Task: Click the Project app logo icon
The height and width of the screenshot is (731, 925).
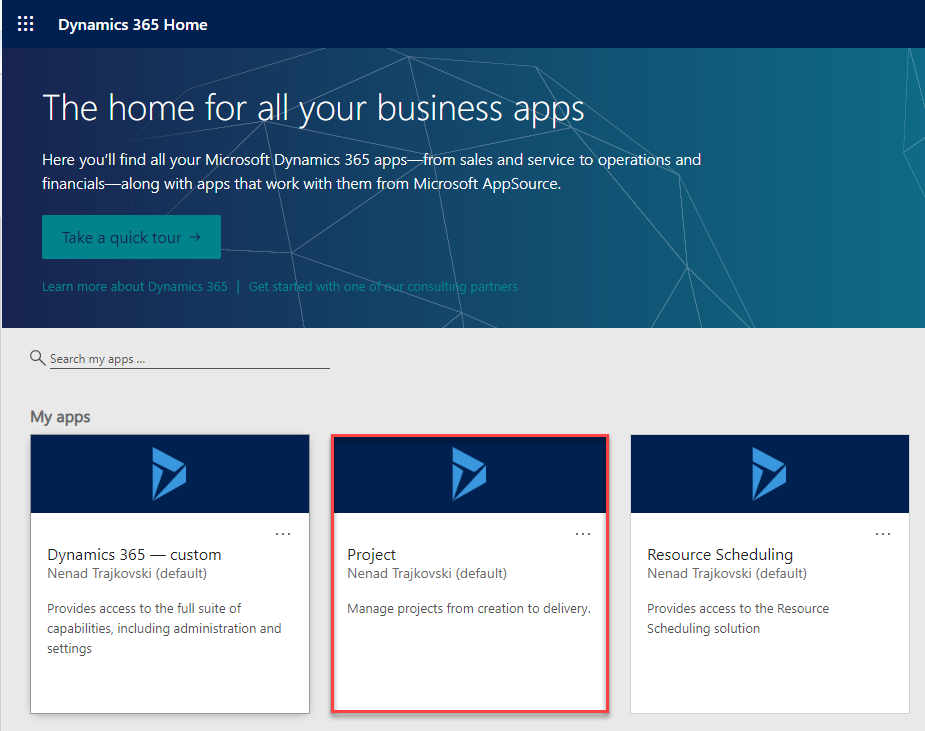Action: tap(469, 473)
